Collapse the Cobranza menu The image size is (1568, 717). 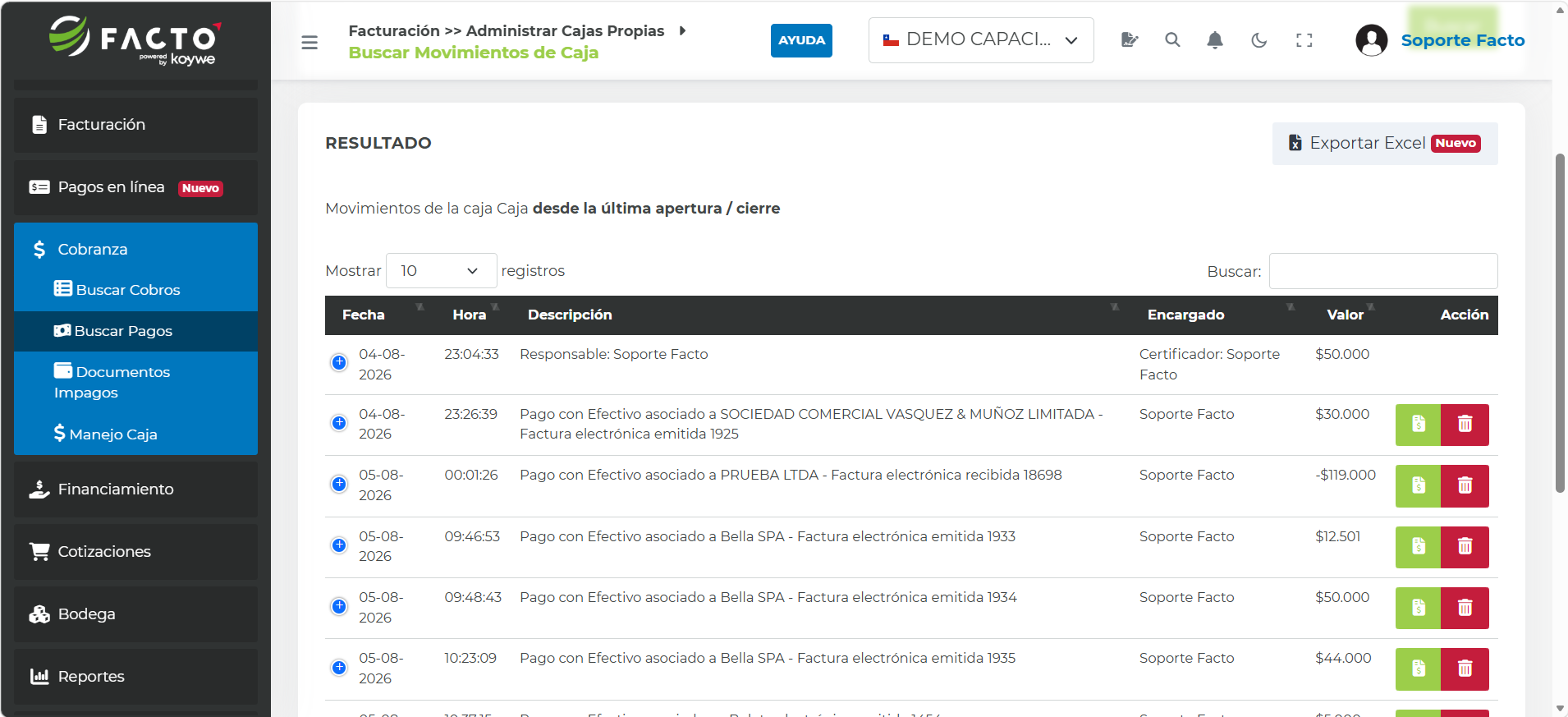[x=135, y=249]
